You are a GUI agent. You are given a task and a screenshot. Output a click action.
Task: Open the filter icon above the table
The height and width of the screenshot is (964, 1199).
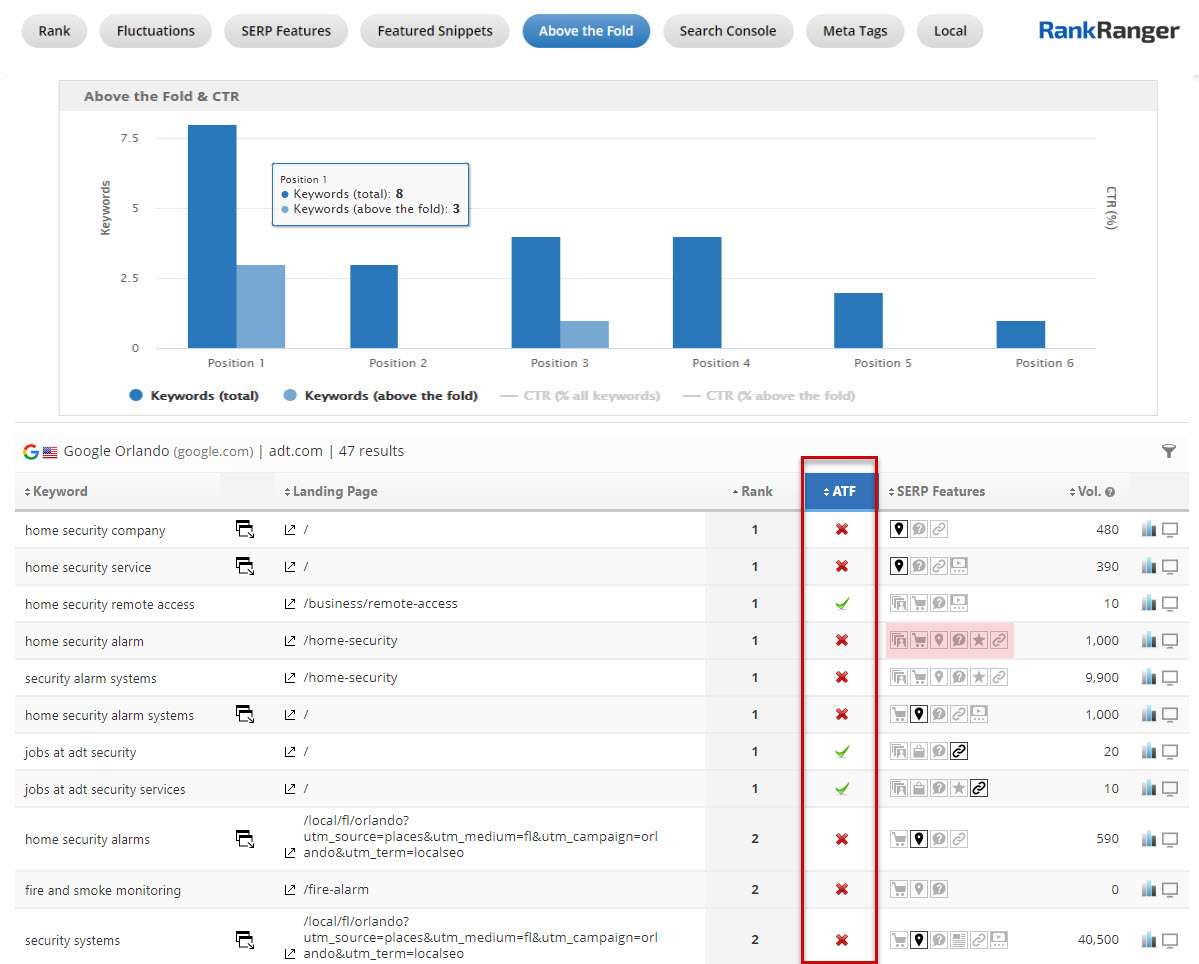click(1168, 451)
